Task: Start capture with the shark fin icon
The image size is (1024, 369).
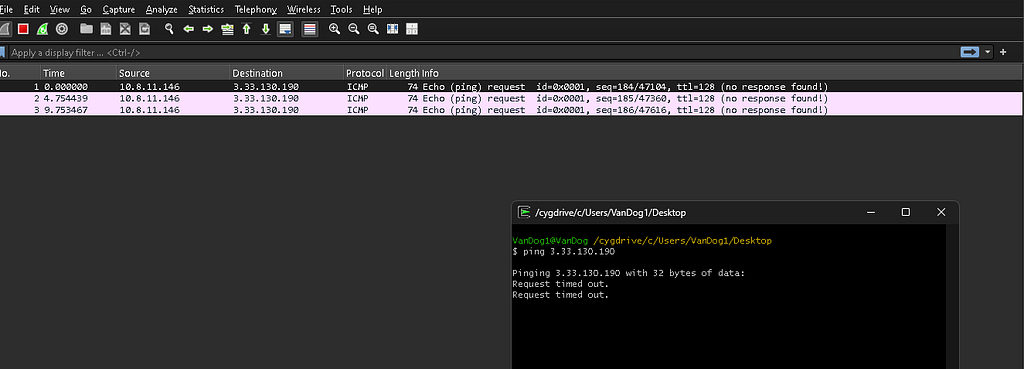Action: [5, 29]
